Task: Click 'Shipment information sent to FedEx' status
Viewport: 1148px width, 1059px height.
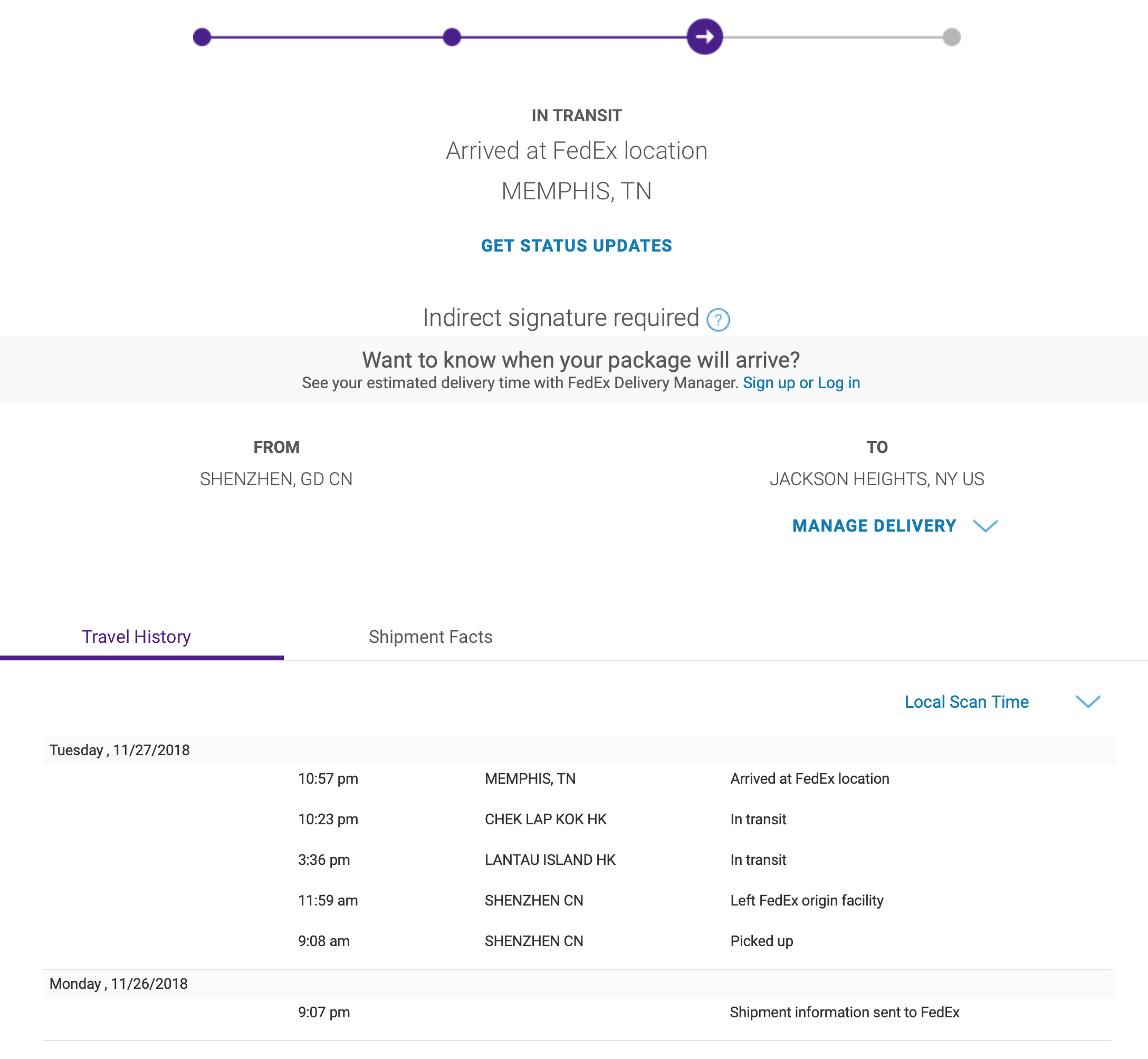Action: tap(844, 1013)
